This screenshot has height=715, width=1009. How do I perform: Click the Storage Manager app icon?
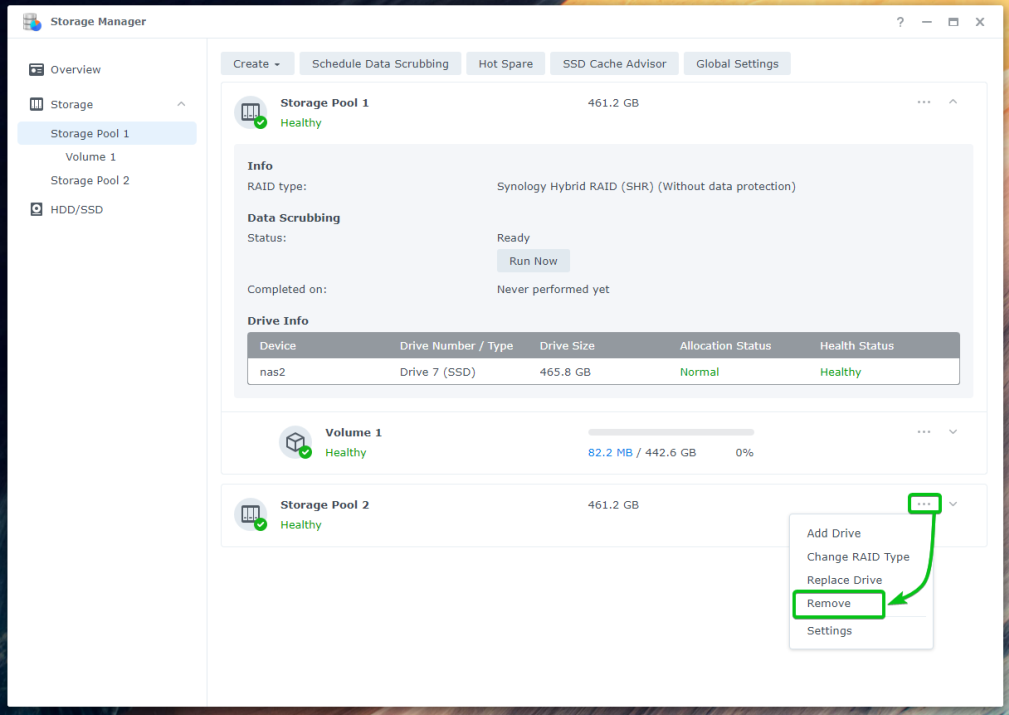pos(32,22)
